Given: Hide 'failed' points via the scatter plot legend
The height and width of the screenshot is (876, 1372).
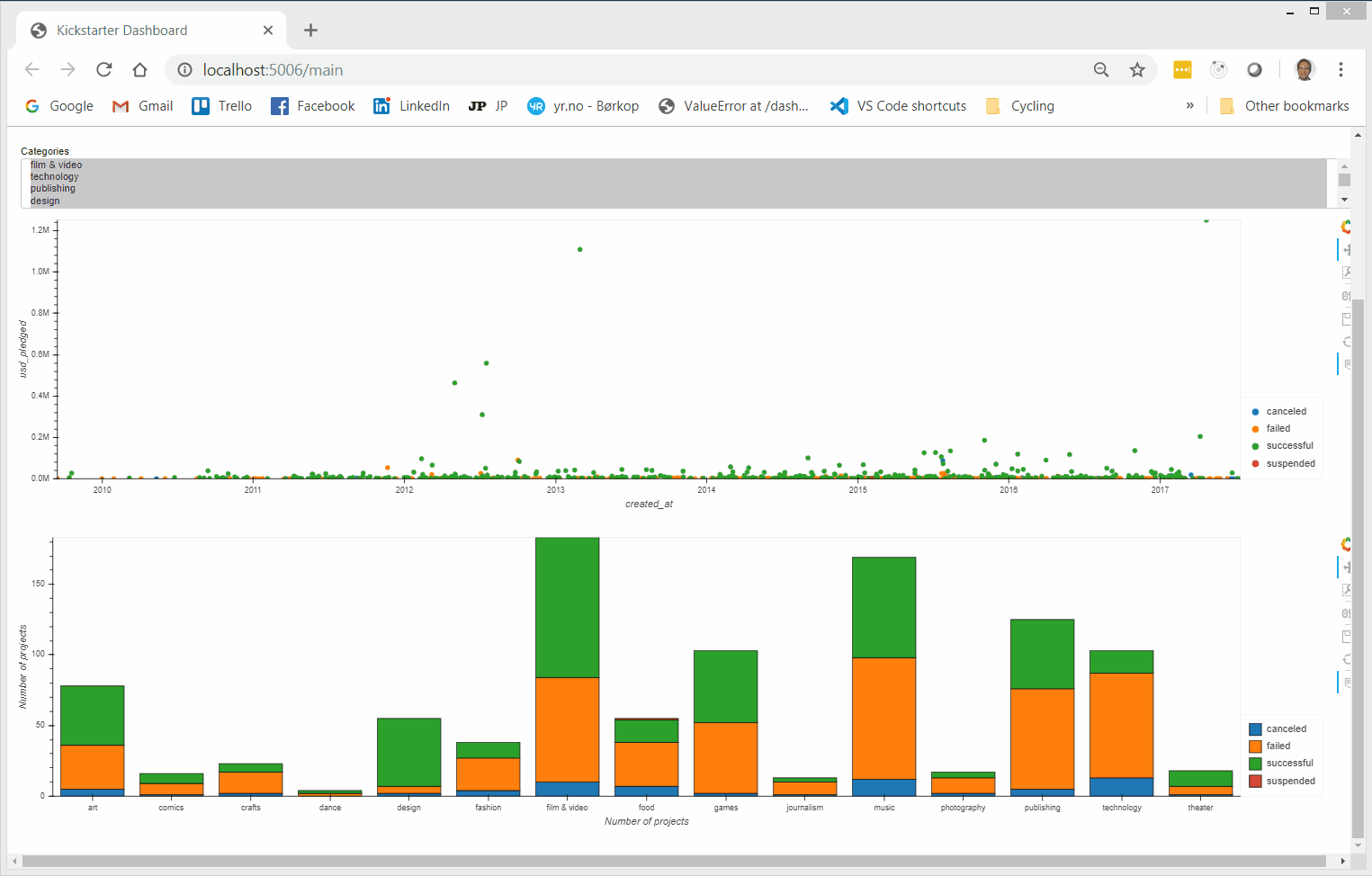Looking at the screenshot, I should point(1278,428).
